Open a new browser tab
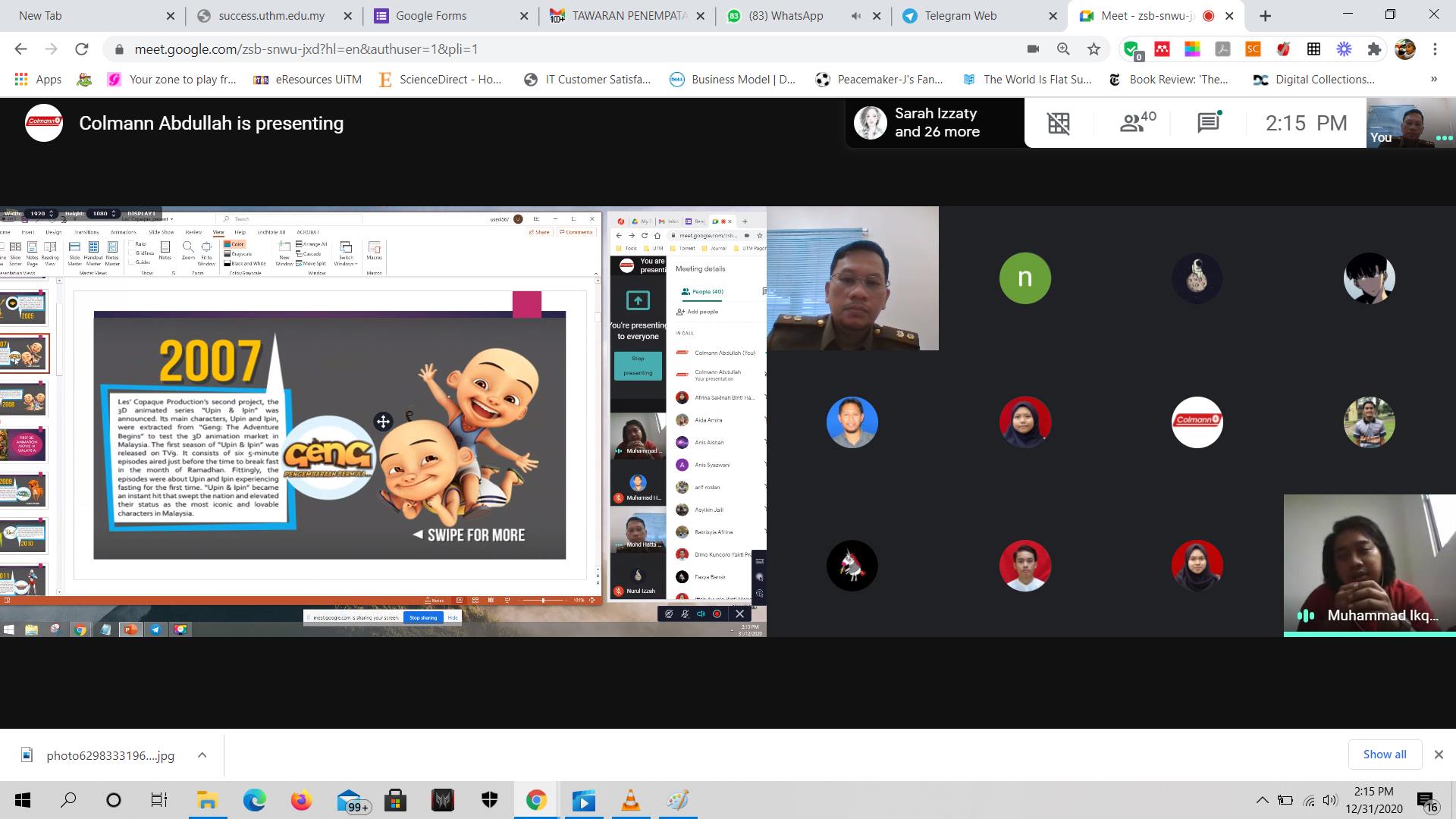 tap(1265, 15)
